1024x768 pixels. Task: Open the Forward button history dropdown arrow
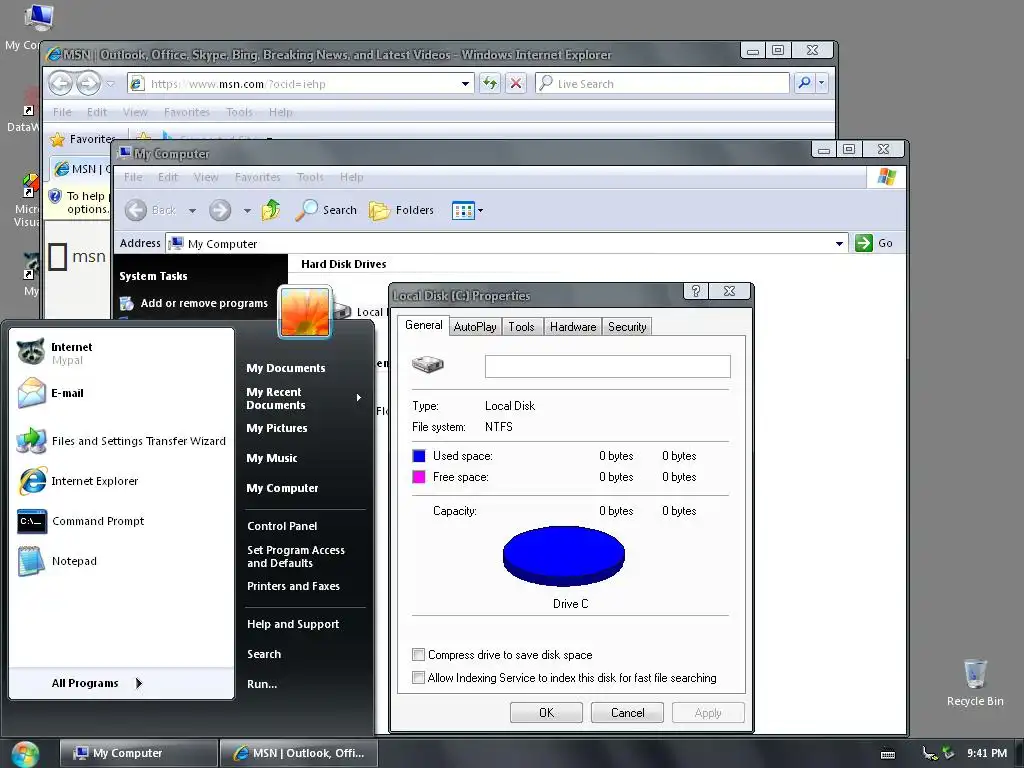247,210
